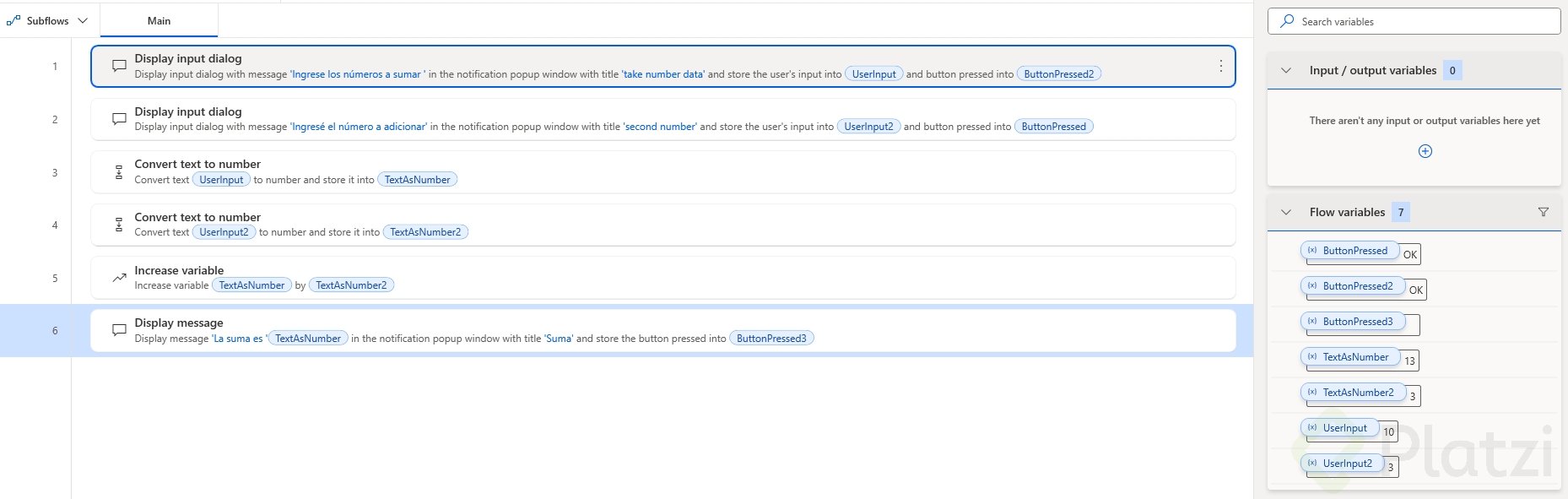Open the Subflows dropdown
The height and width of the screenshot is (499, 1568).
(x=83, y=21)
